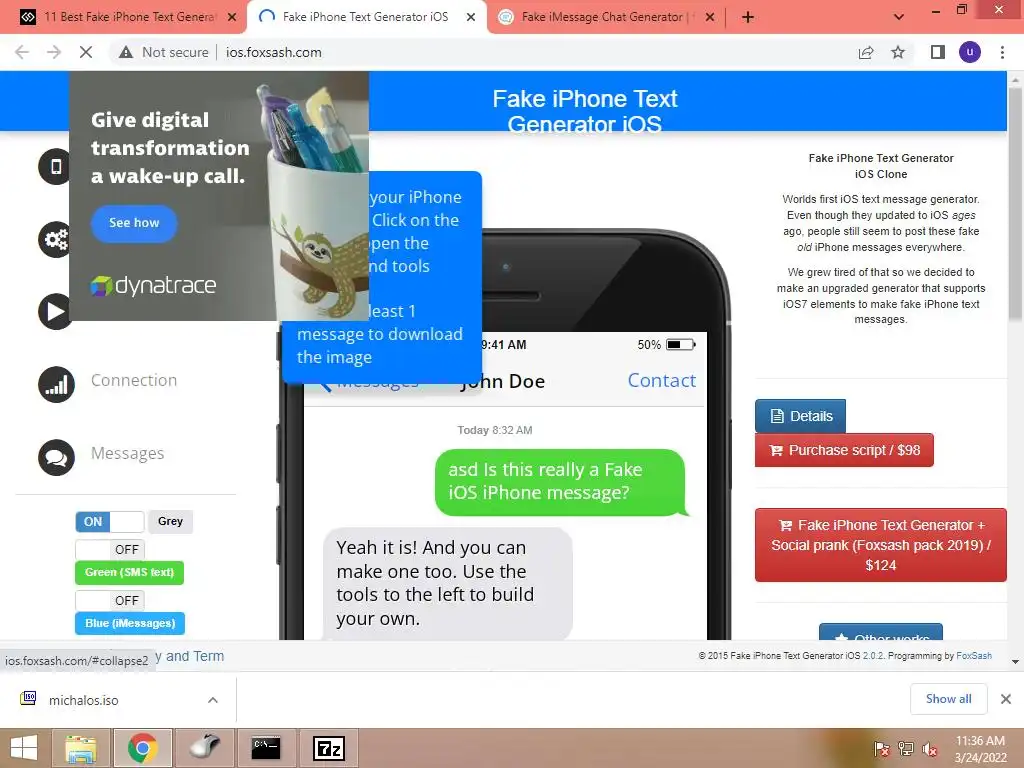Close the Fake iMessage Chat Generator tab
Screen dimensions: 1024x768
[x=710, y=17]
